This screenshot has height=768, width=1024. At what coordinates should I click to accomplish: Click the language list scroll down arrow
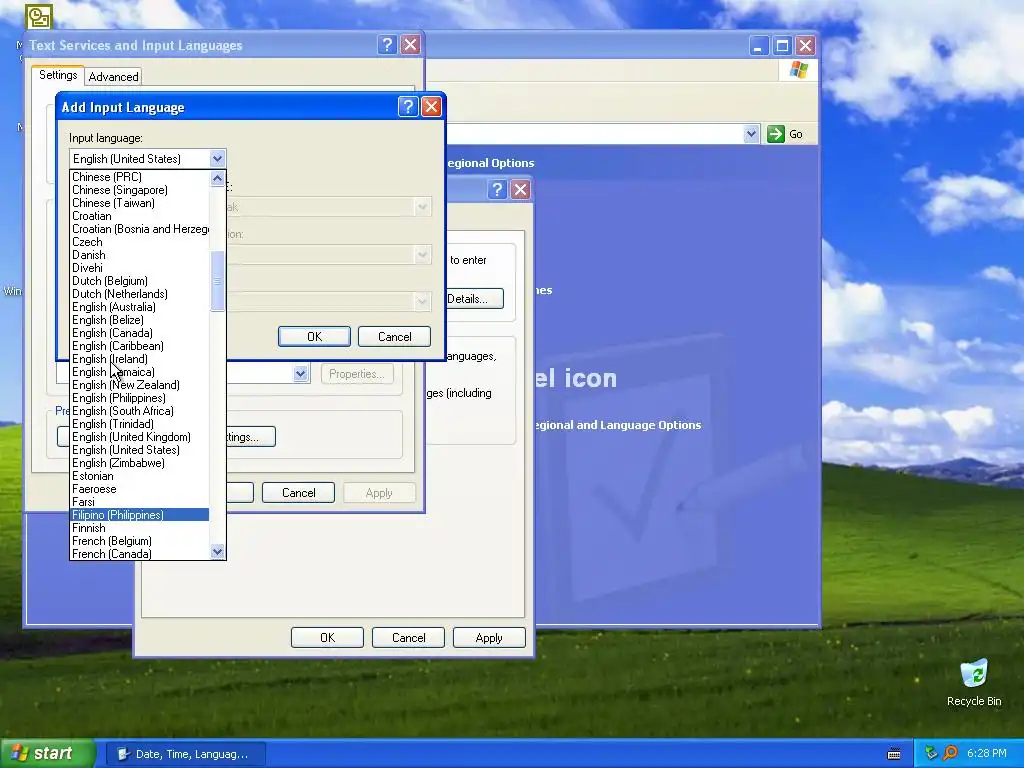[x=217, y=552]
